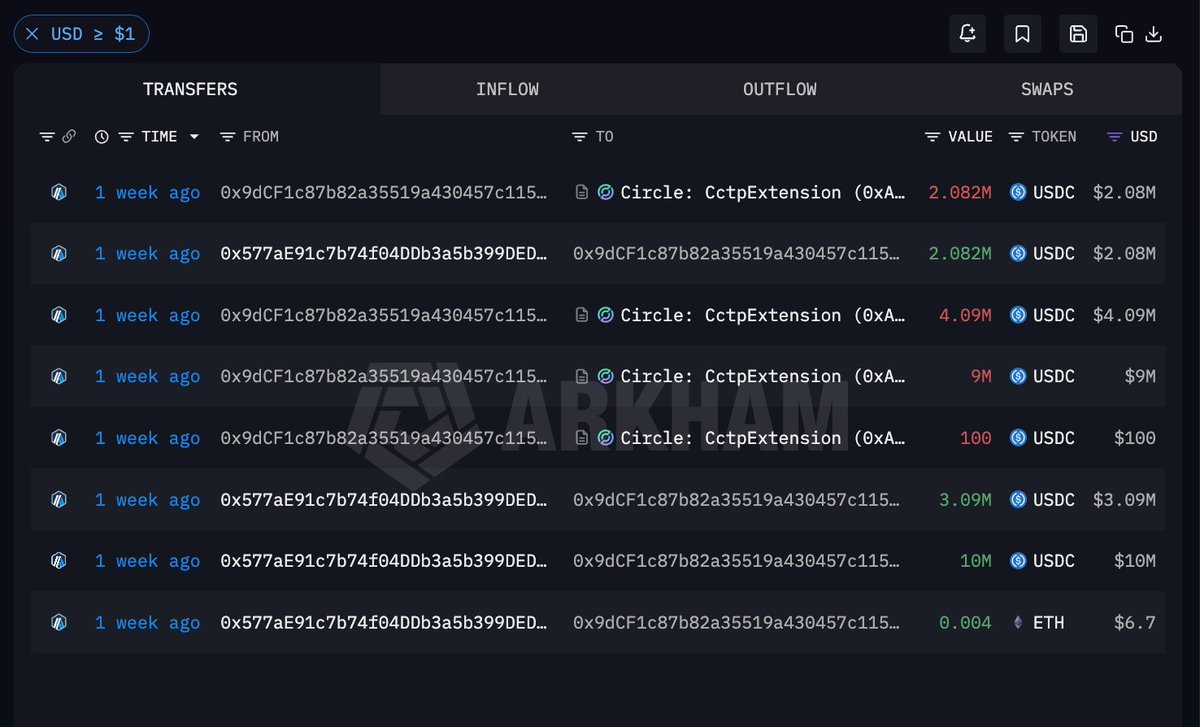The image size is (1200, 727).
Task: Filter the TOKEN column
Action: [x=1017, y=137]
